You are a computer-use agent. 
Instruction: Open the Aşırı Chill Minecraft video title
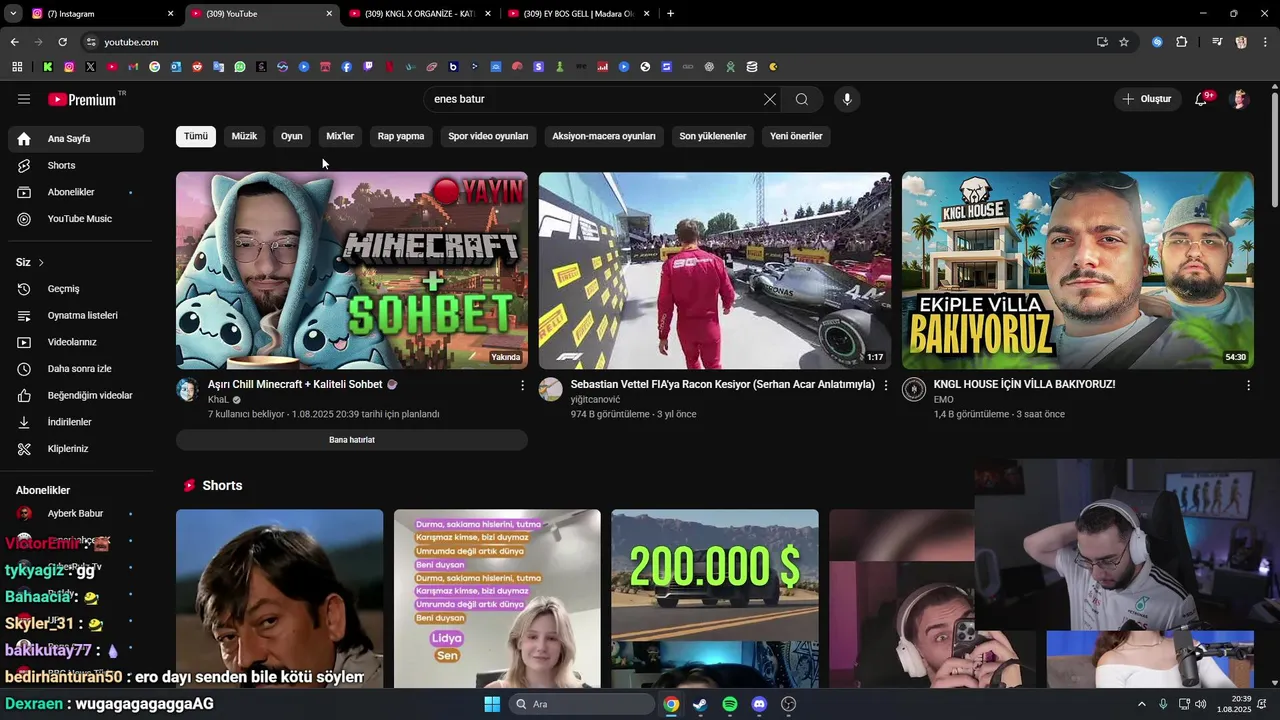[x=303, y=384]
